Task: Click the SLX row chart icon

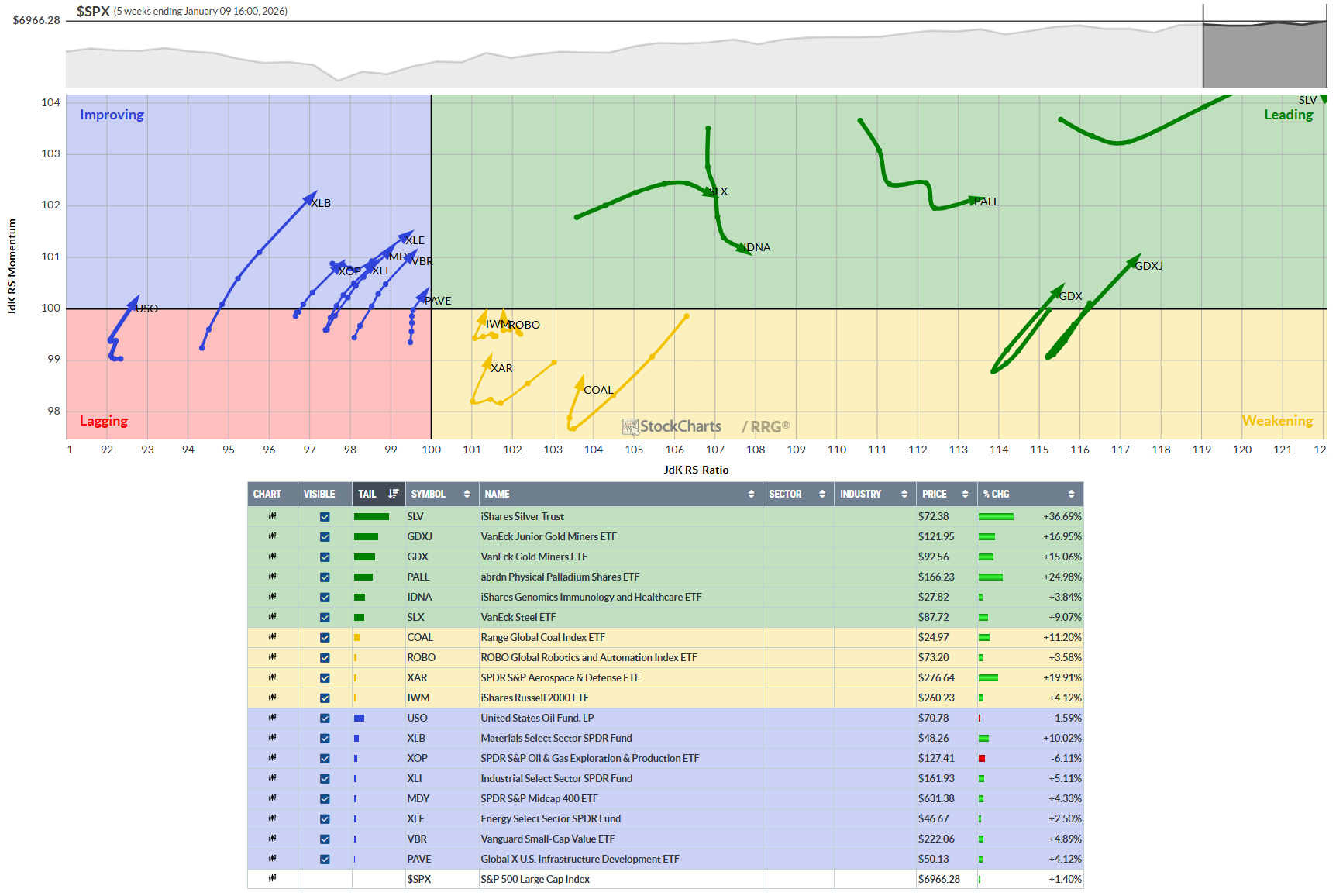Action: (272, 617)
